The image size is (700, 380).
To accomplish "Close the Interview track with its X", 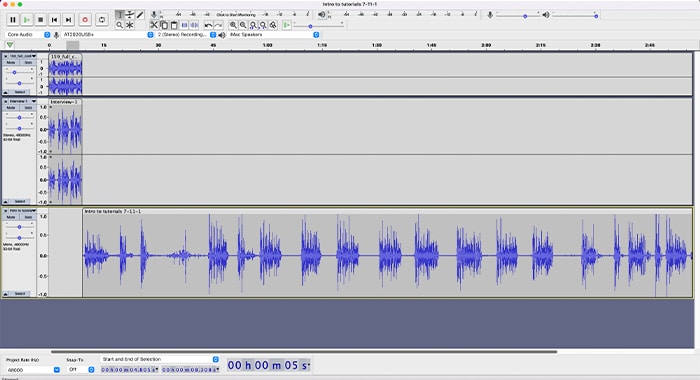I will [5, 101].
